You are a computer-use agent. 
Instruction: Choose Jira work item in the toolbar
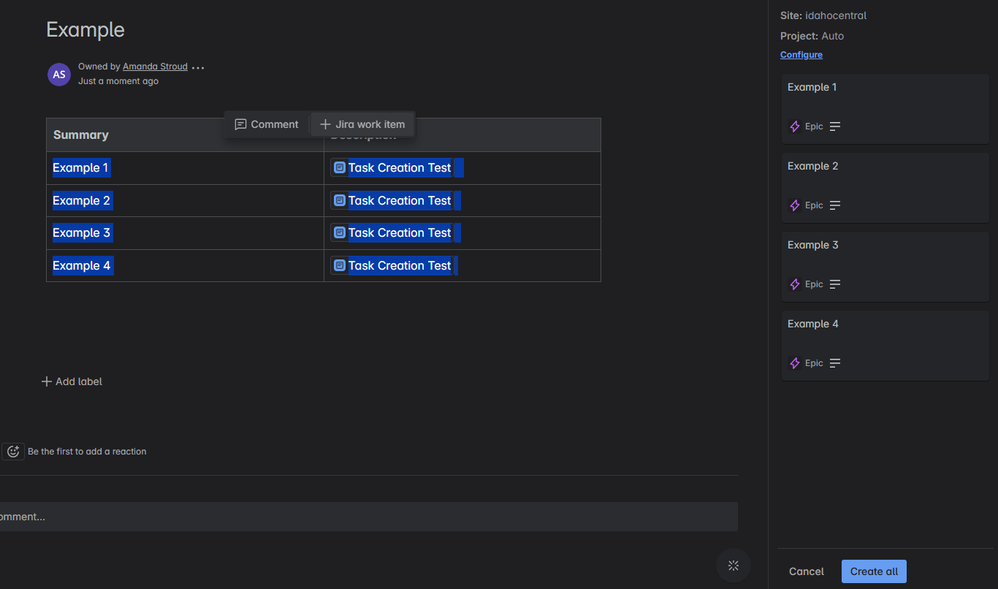[x=362, y=124]
